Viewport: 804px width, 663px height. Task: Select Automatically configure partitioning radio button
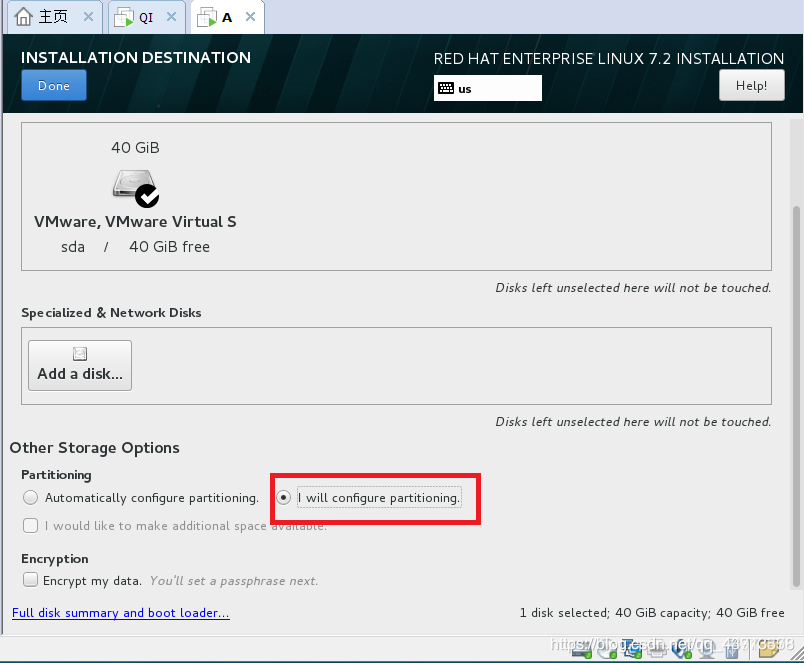click(30, 497)
